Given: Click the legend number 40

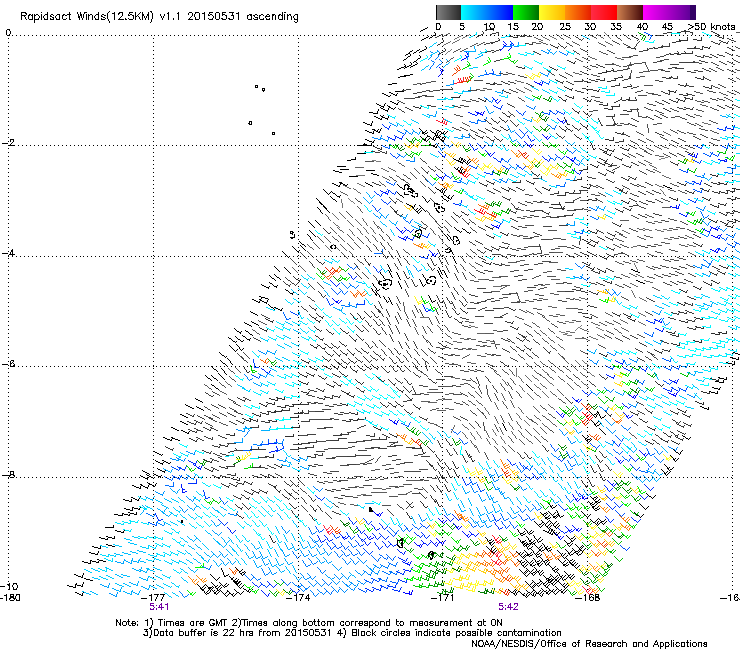Looking at the screenshot, I should (642, 27).
